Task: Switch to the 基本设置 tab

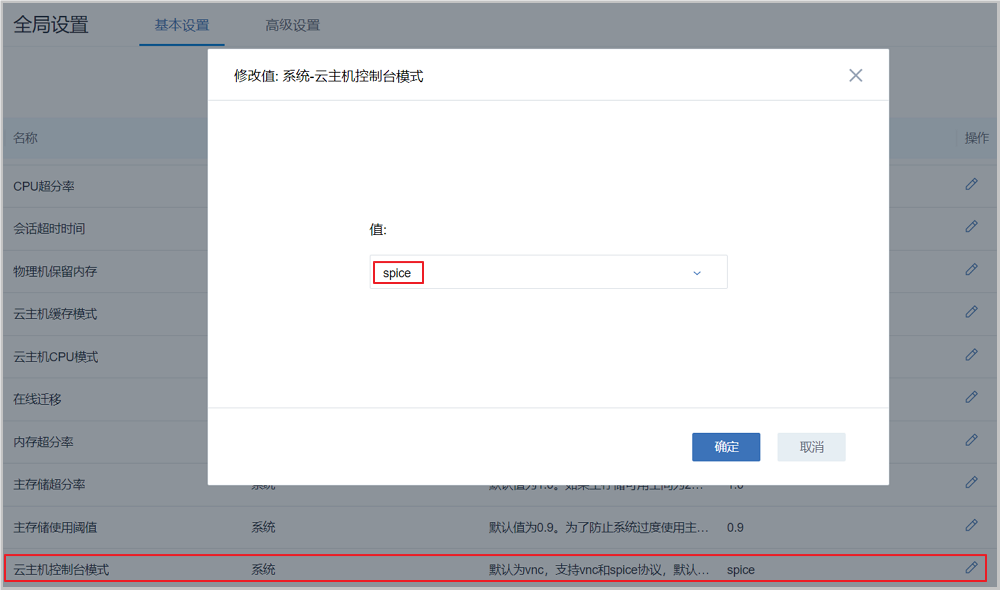Action: coord(182,26)
